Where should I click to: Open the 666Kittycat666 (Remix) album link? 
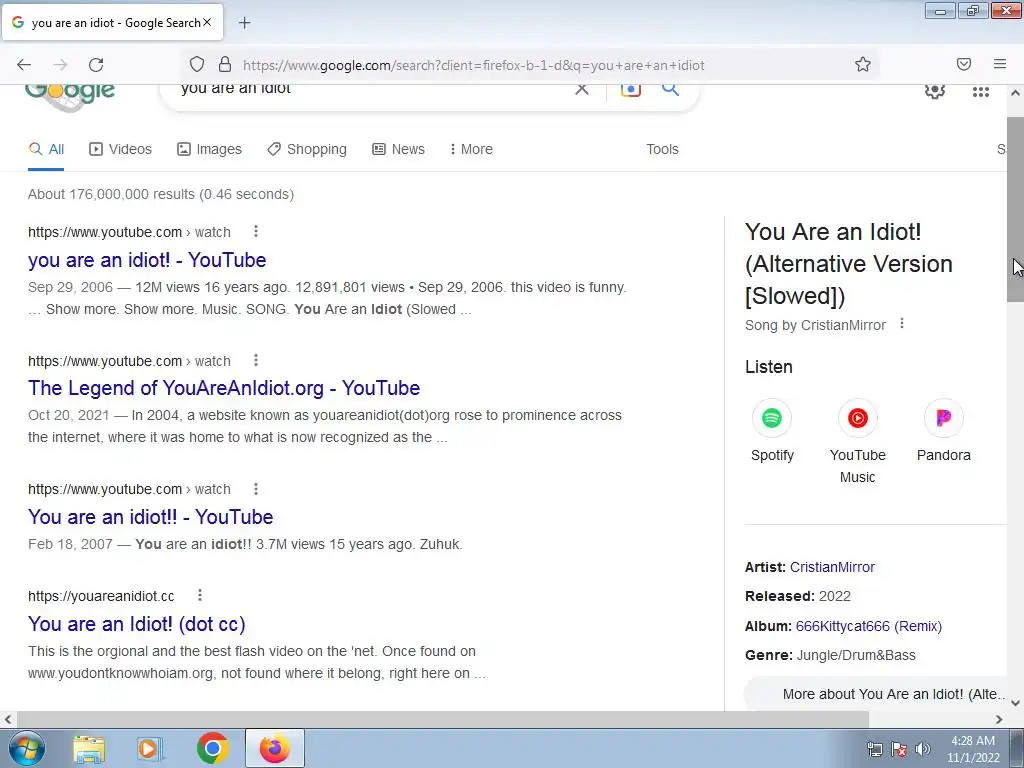869,626
